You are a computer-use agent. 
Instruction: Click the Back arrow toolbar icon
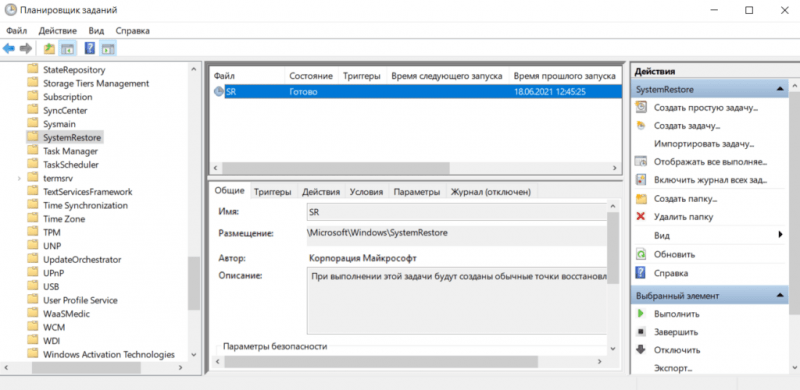point(9,48)
